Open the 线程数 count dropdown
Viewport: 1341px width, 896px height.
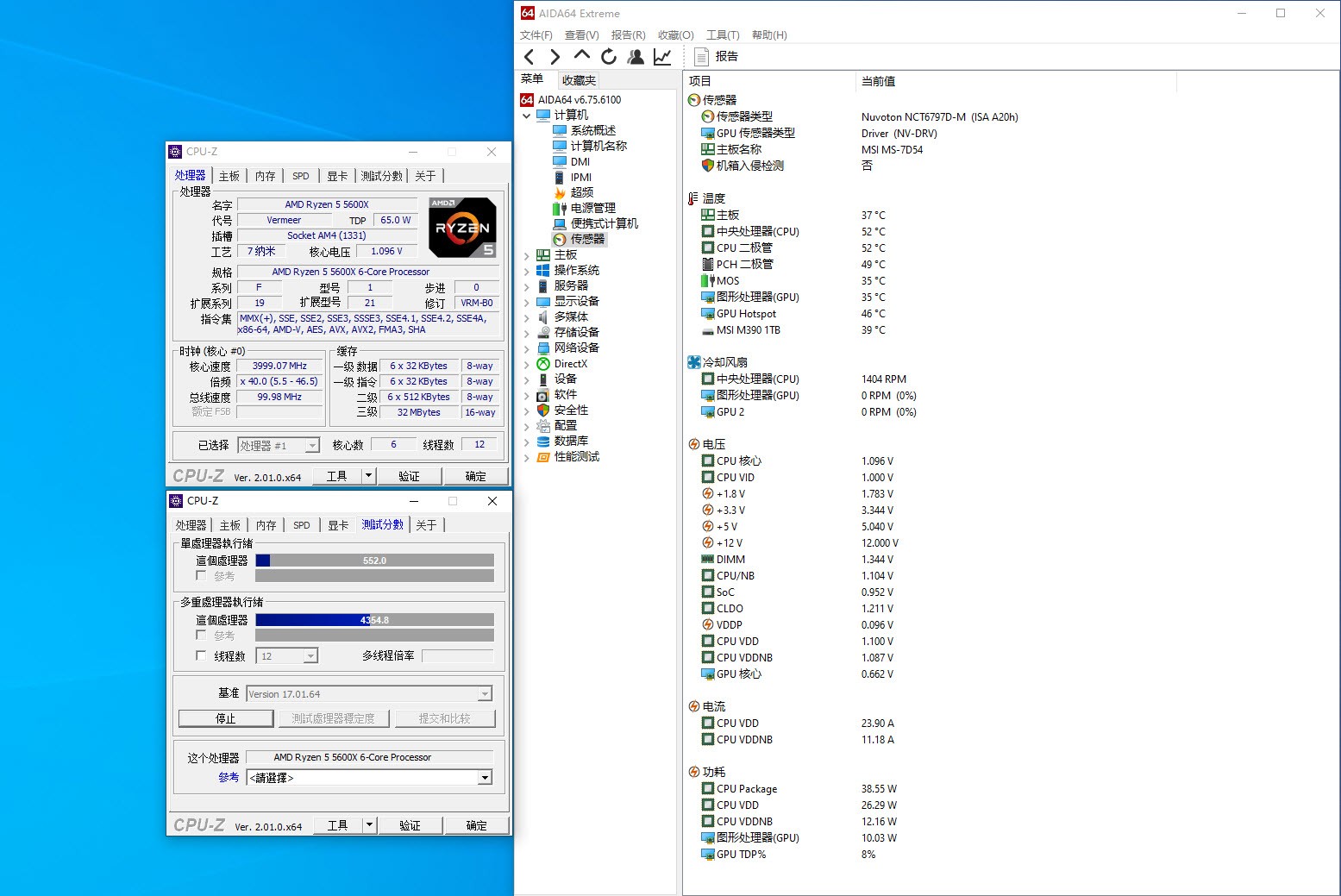pyautogui.click(x=310, y=656)
